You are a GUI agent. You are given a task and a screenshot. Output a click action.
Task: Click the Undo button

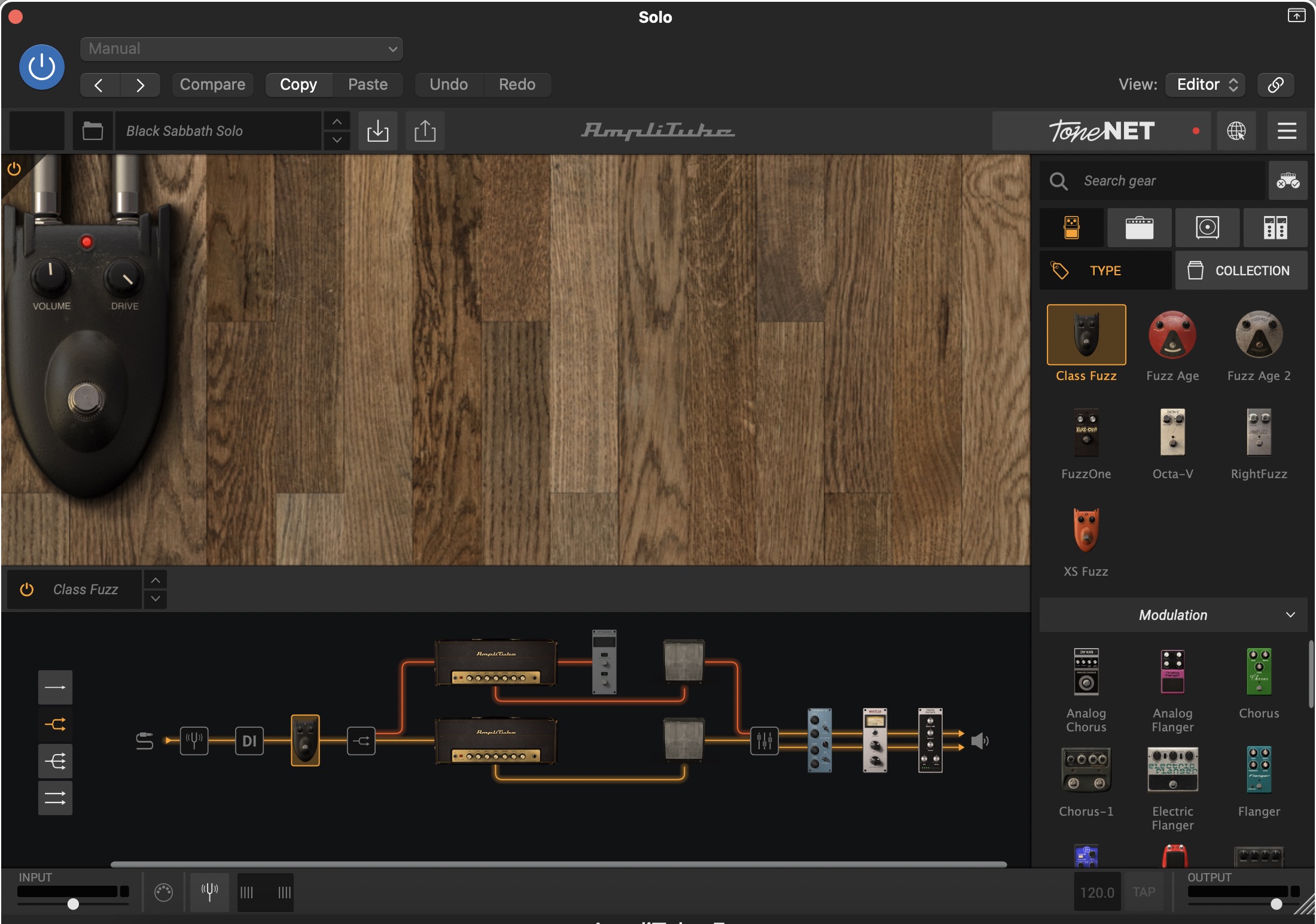[x=449, y=84]
